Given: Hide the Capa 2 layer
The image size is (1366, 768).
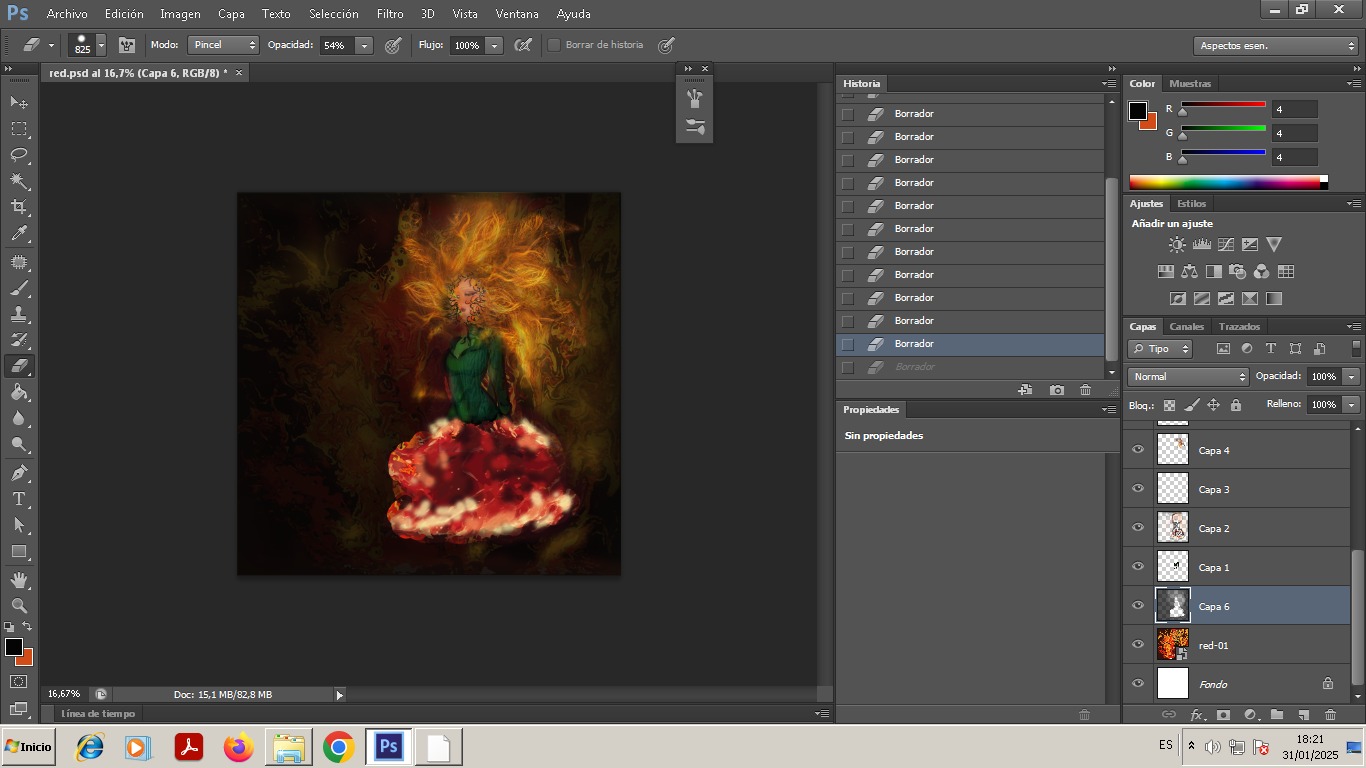Looking at the screenshot, I should [x=1138, y=528].
